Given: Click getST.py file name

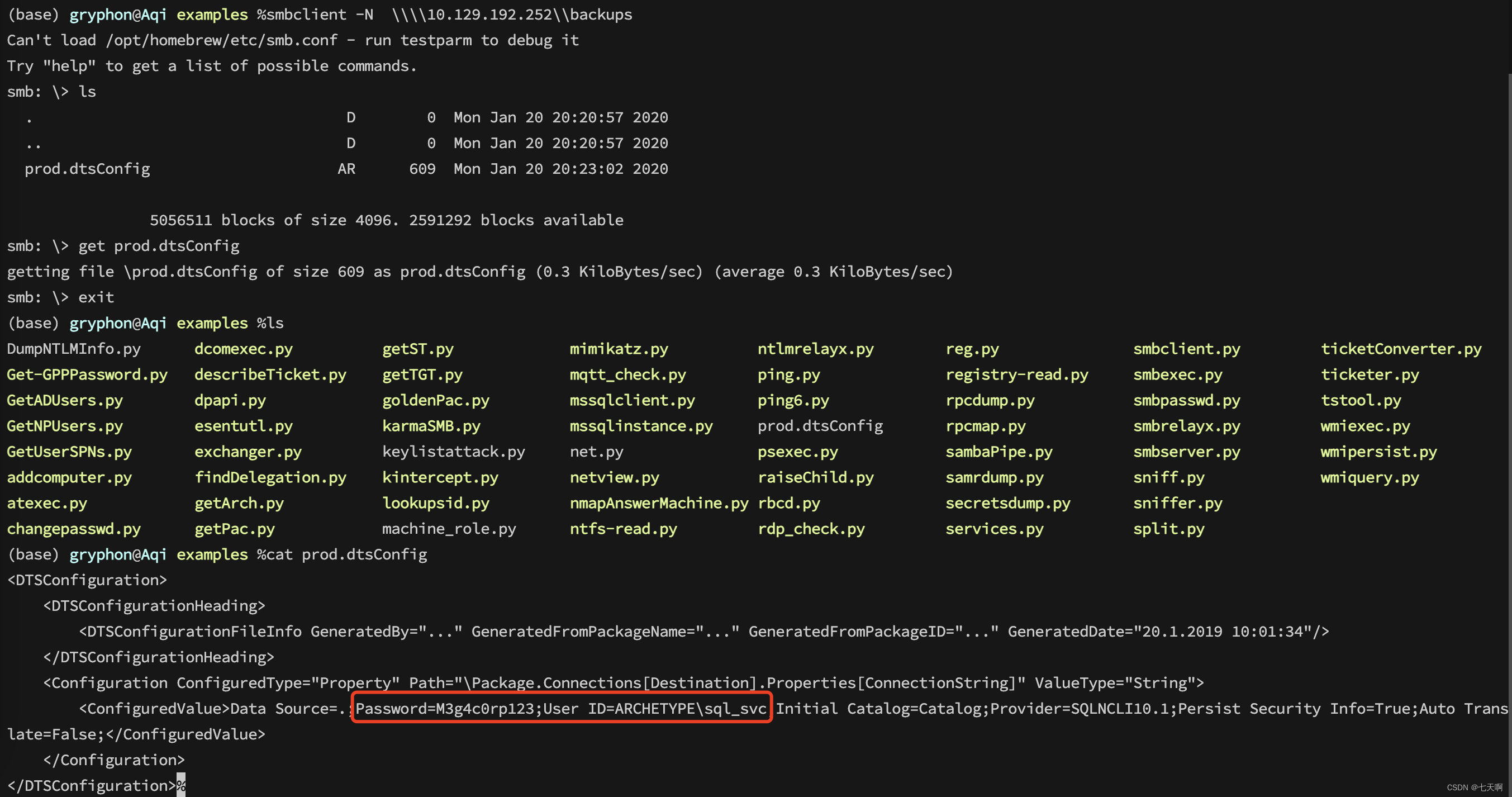Looking at the screenshot, I should click(x=418, y=349).
